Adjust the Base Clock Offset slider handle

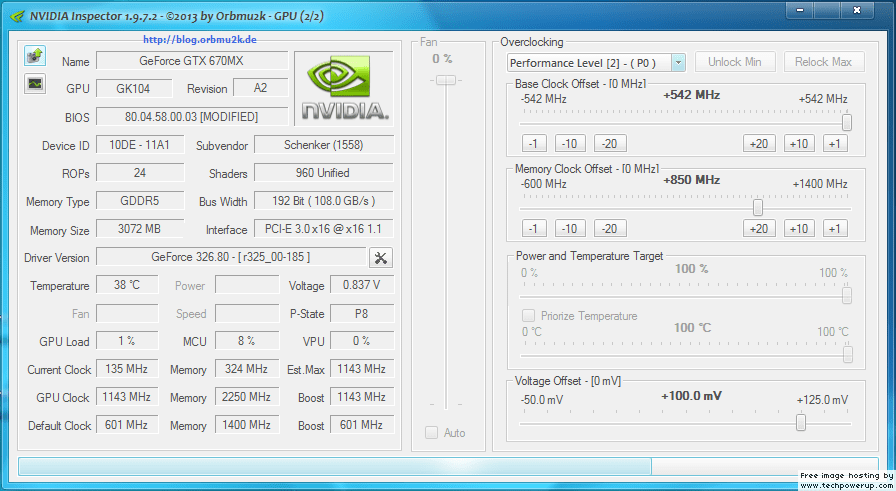pyautogui.click(x=847, y=122)
